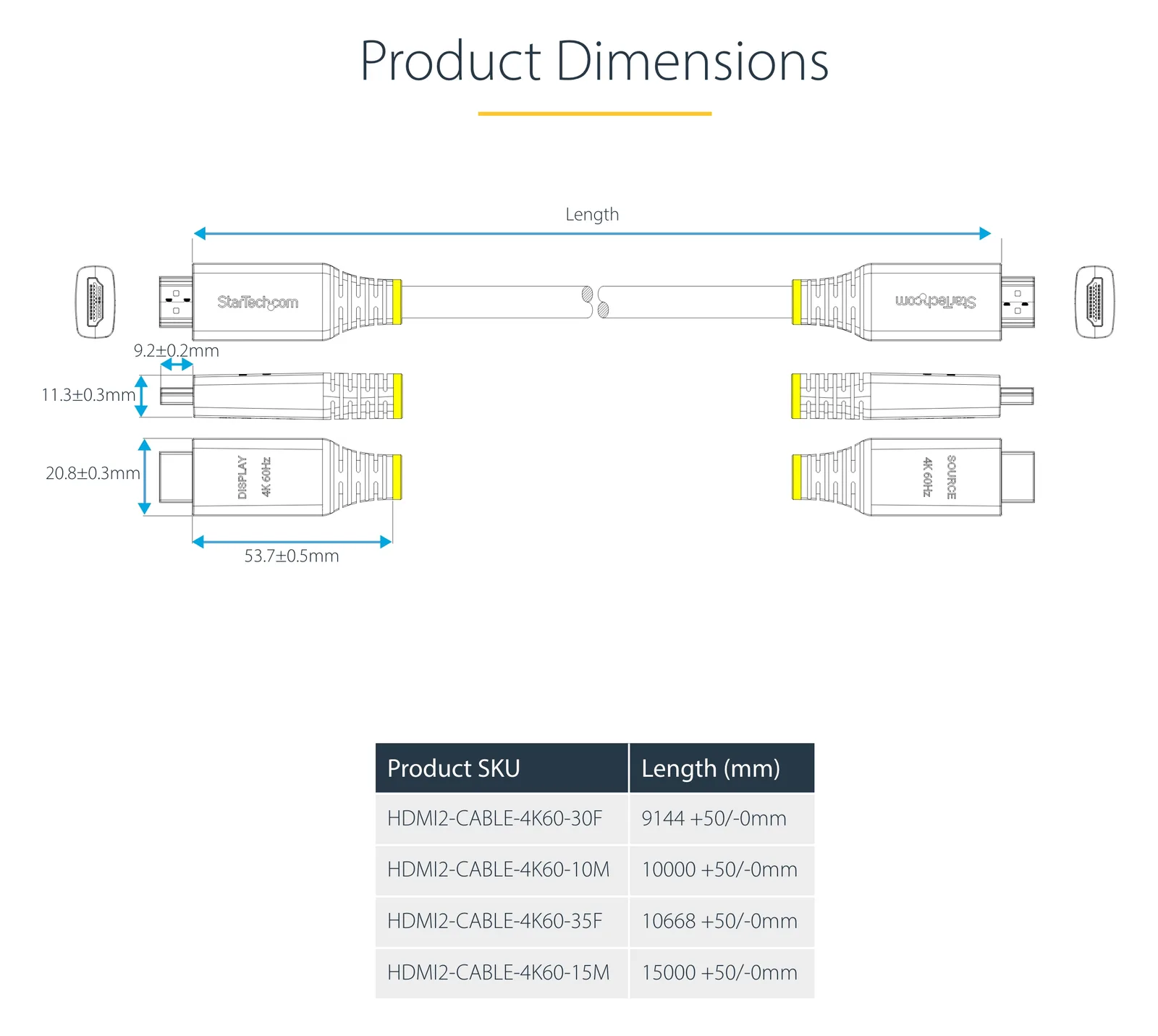
Task: Click the "Product Dimensions" heading
Action: click(x=594, y=61)
